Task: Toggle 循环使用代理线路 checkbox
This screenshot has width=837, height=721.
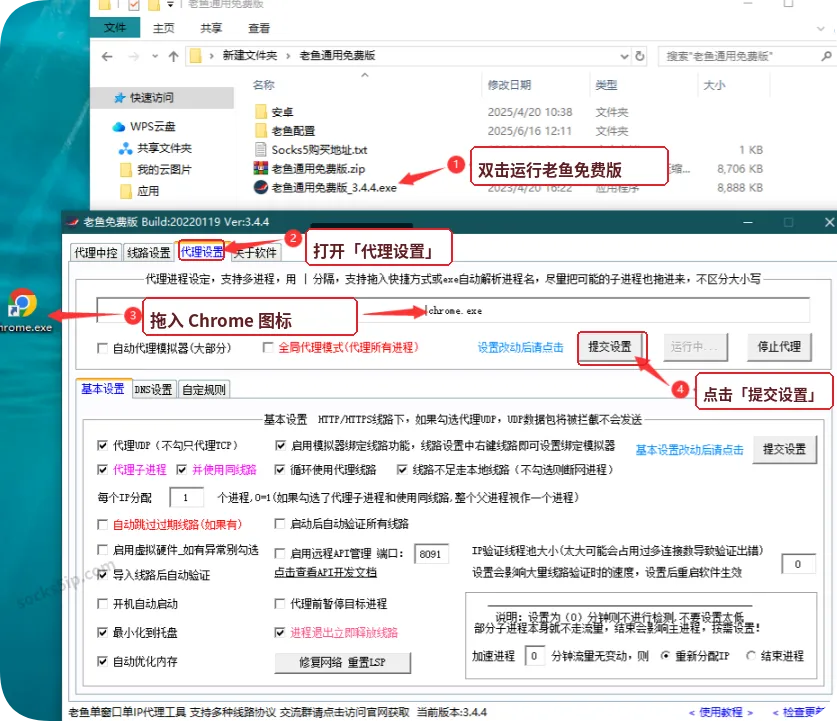Action: 279,470
